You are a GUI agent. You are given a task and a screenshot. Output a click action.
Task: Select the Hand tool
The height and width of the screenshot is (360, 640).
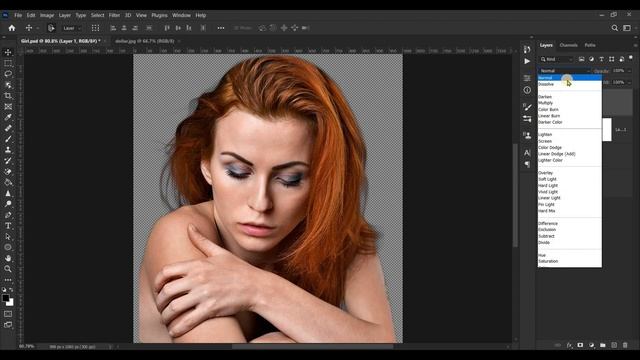click(8, 258)
